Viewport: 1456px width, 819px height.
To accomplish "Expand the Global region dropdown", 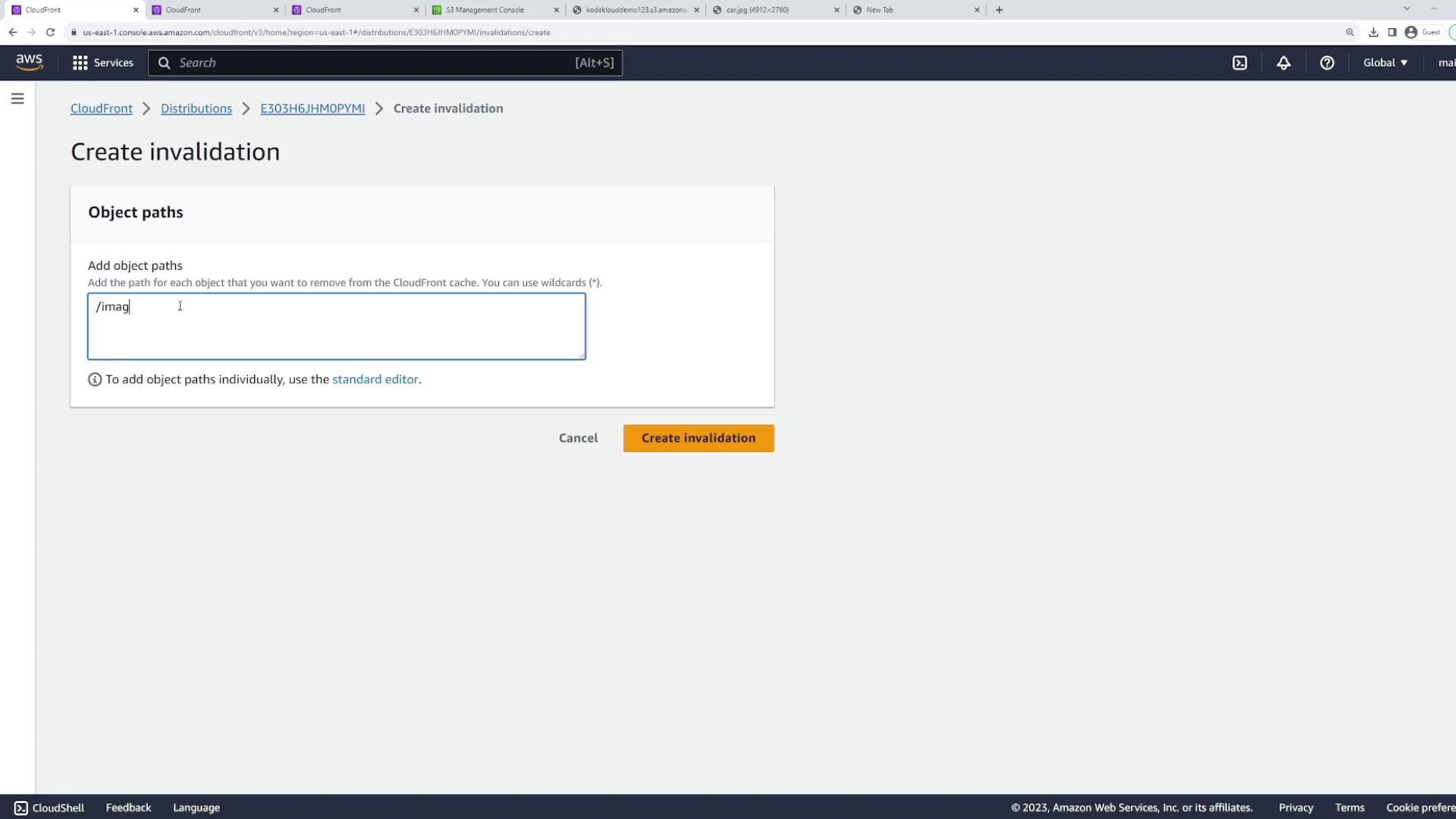I will pos(1385,63).
